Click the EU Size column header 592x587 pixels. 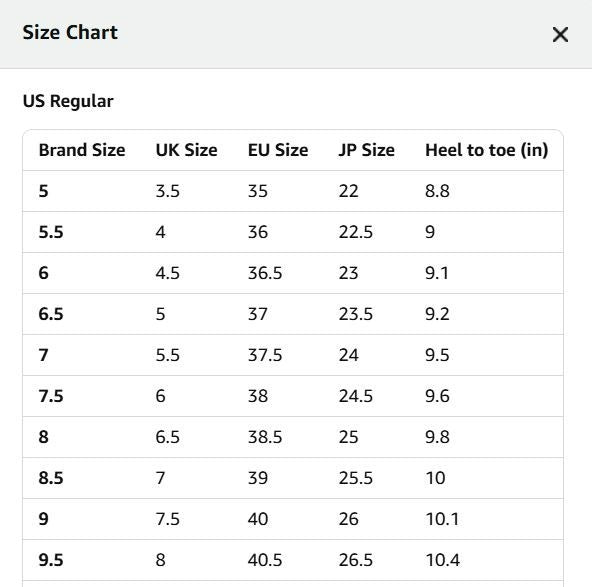pos(278,150)
